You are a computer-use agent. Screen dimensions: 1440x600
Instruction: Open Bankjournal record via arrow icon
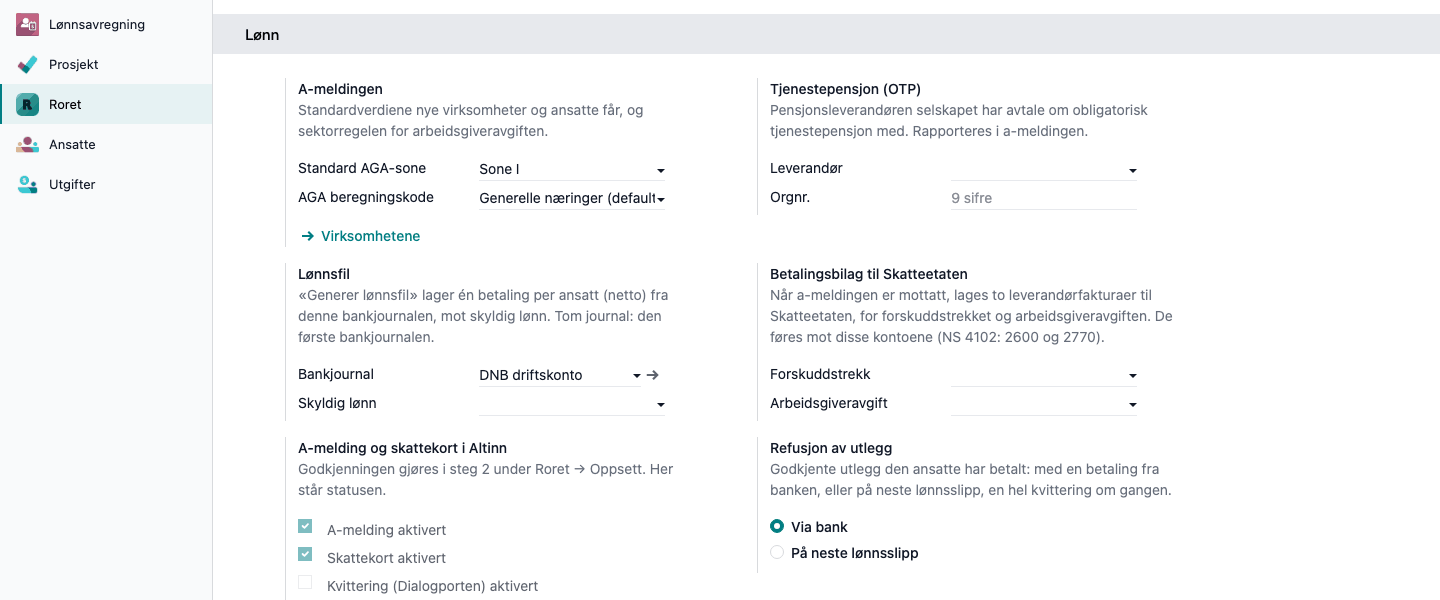click(x=653, y=375)
